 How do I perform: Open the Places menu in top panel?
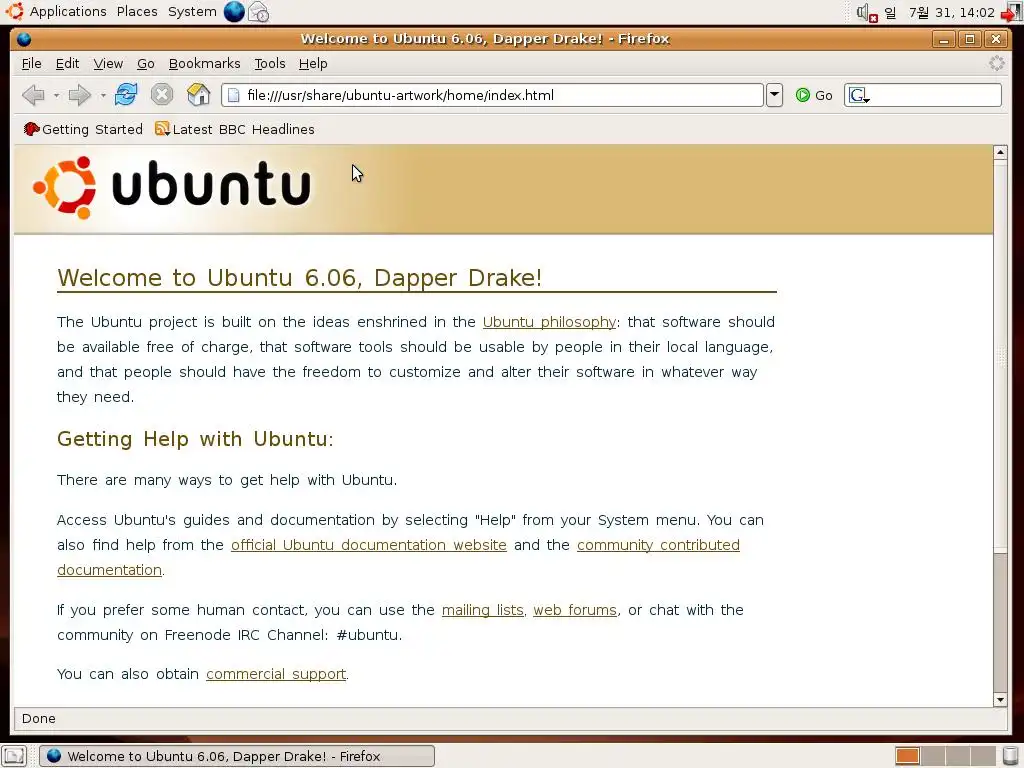(137, 12)
